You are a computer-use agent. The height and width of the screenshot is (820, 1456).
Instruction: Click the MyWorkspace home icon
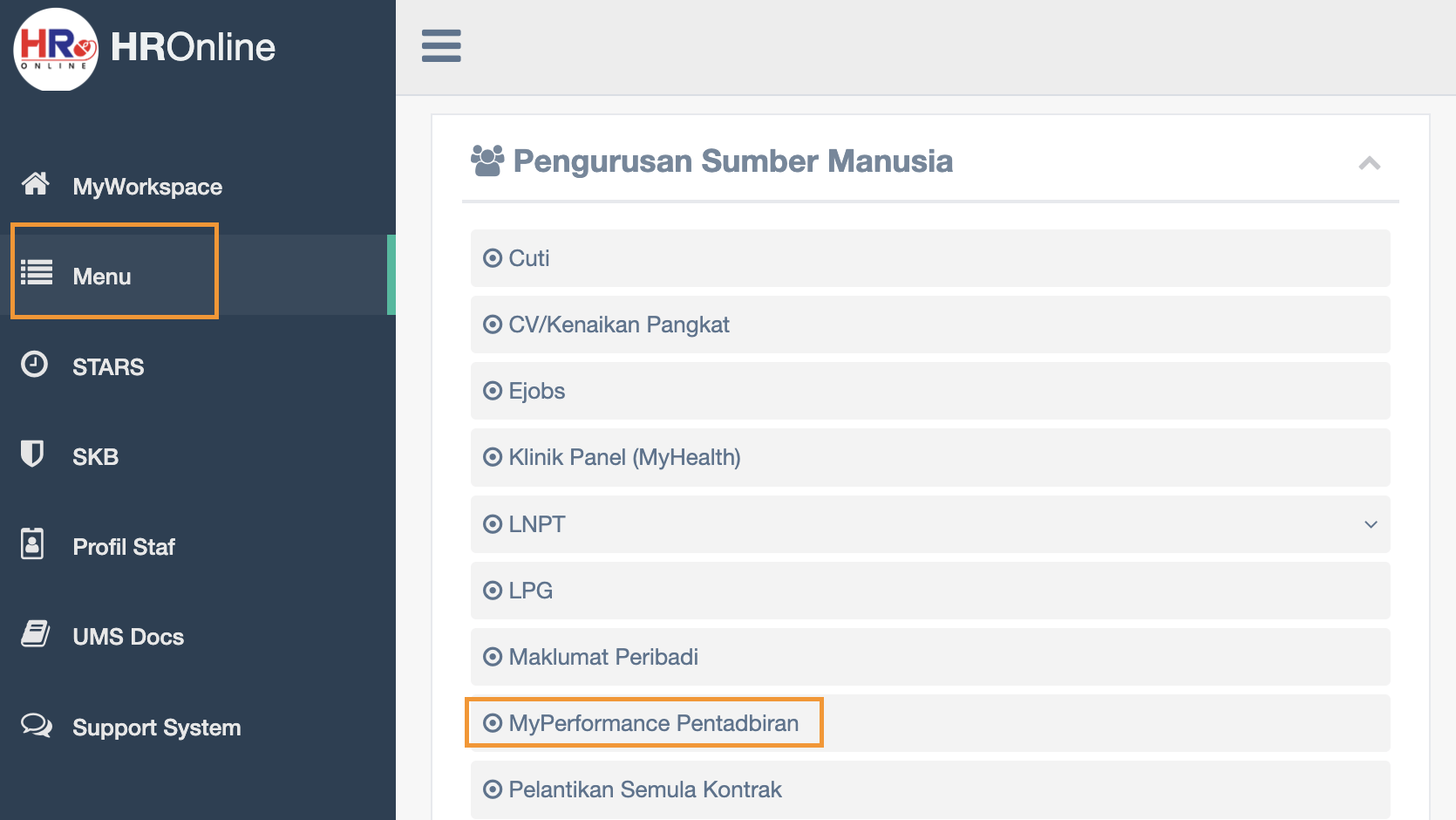pos(36,184)
